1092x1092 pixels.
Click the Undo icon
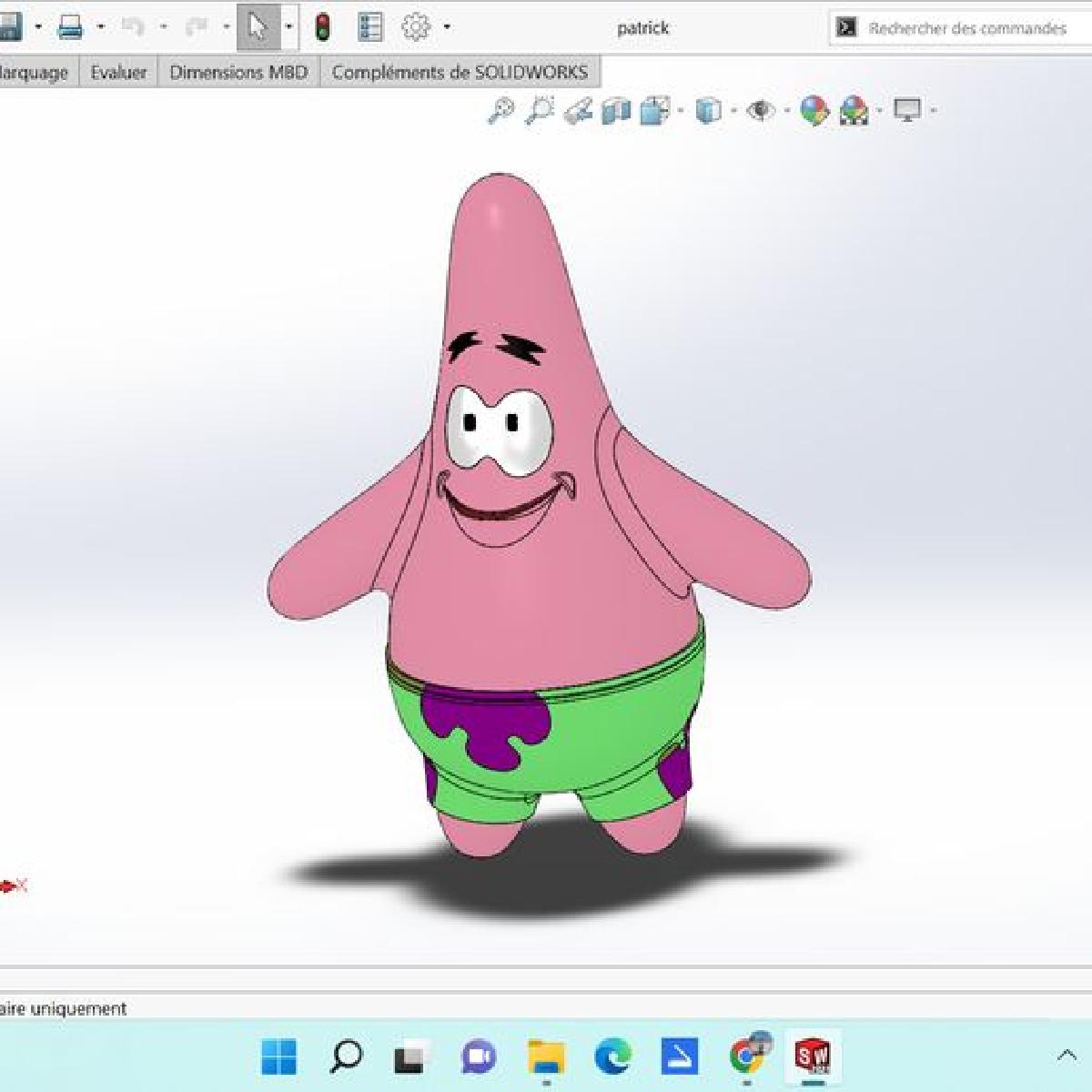click(x=133, y=27)
